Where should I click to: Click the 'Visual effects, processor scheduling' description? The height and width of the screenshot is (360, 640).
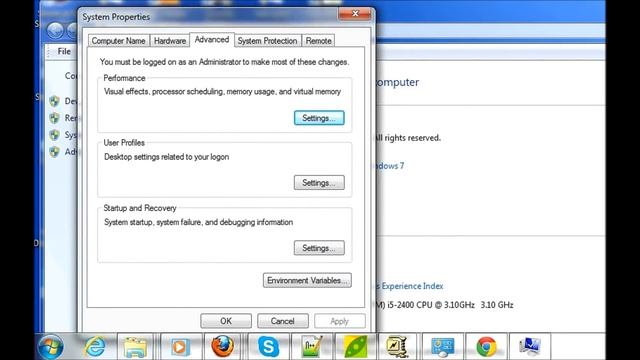tap(222, 91)
